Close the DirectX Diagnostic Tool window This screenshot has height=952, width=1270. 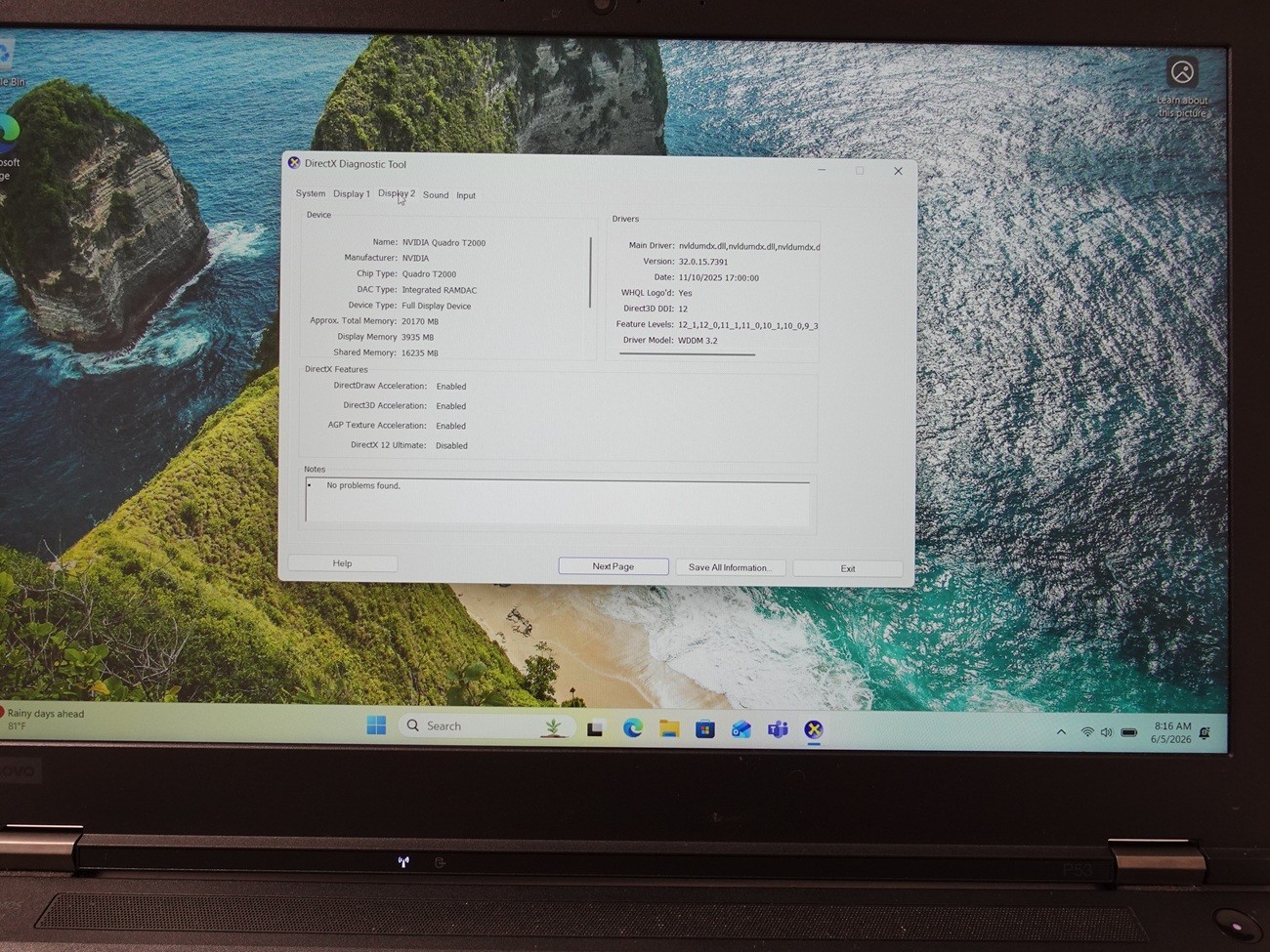click(898, 171)
